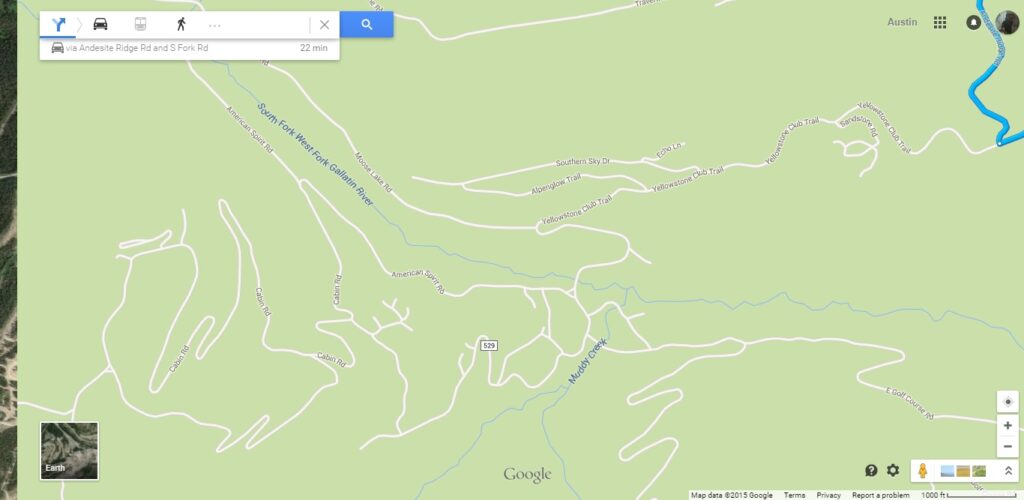Pick up the Street View pegman
This screenshot has height=500, width=1024.
click(923, 470)
